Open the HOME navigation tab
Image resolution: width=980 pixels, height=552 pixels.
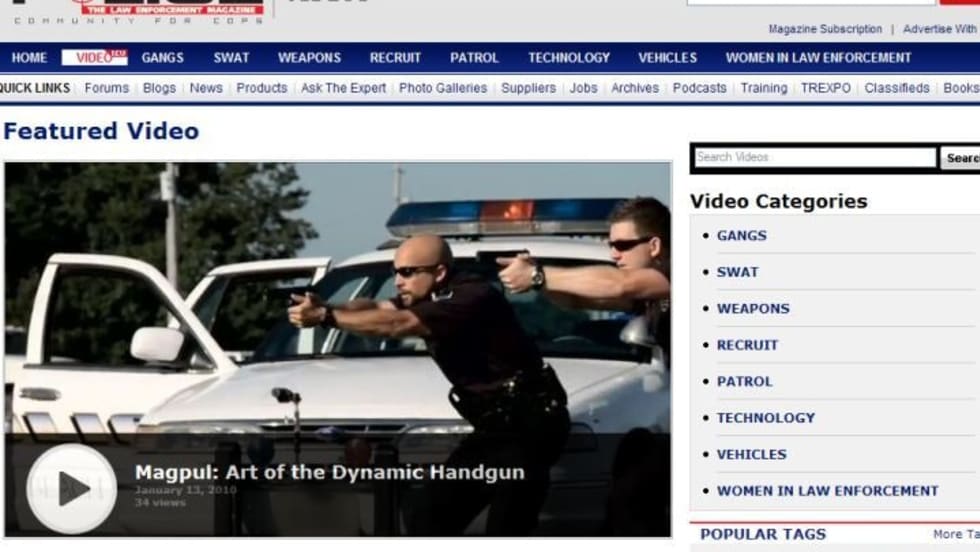point(29,58)
